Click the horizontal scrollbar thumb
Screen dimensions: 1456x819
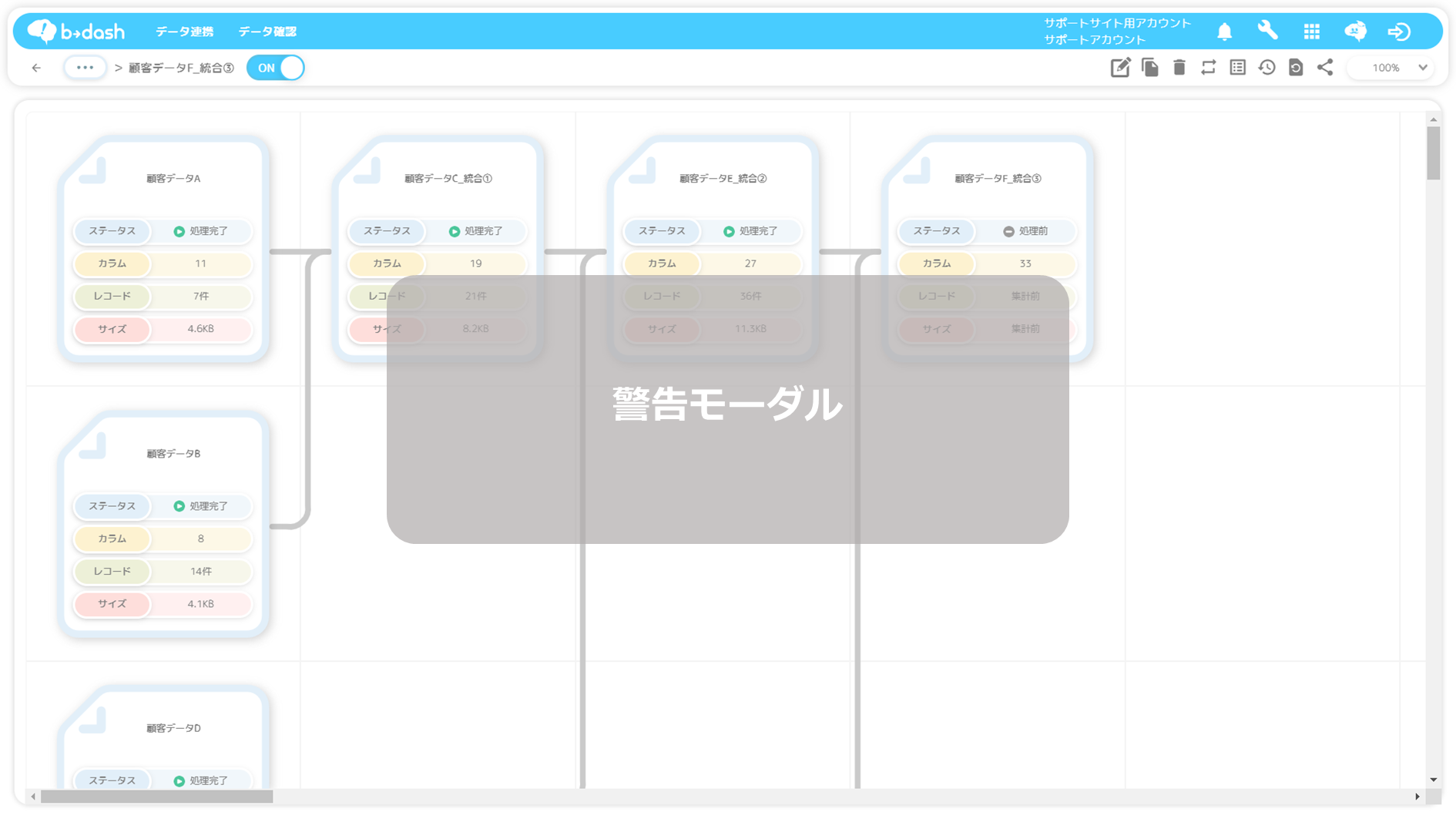[x=156, y=797]
